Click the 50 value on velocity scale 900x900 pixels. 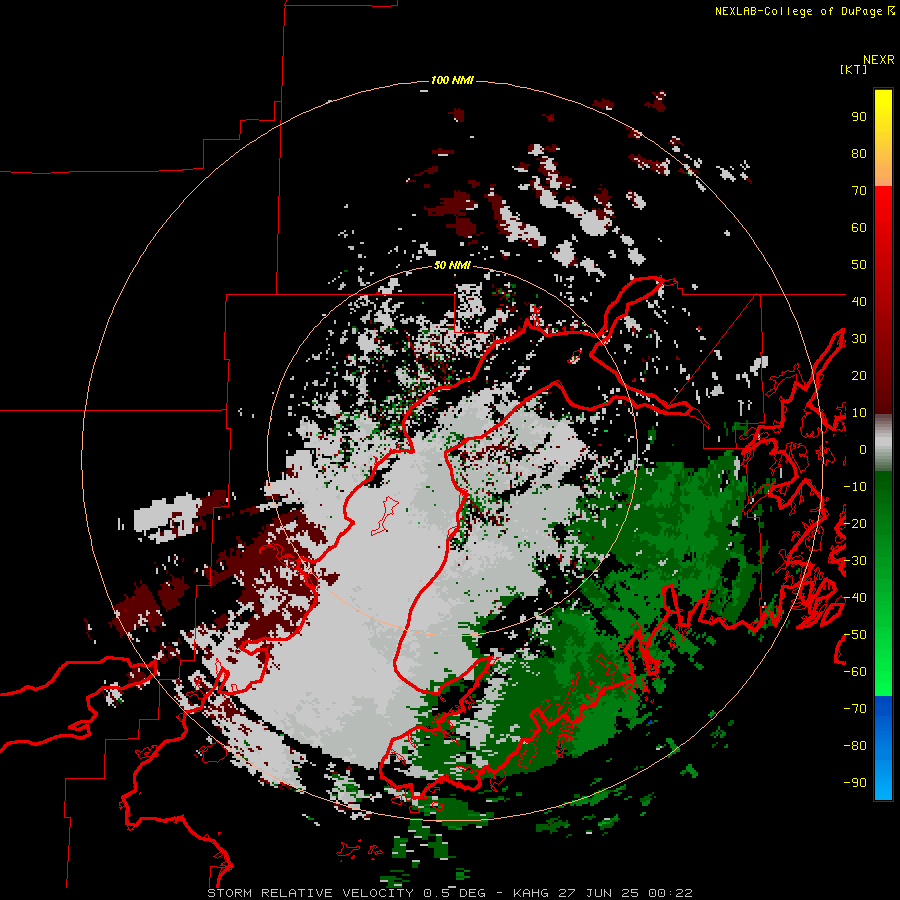pos(859,265)
